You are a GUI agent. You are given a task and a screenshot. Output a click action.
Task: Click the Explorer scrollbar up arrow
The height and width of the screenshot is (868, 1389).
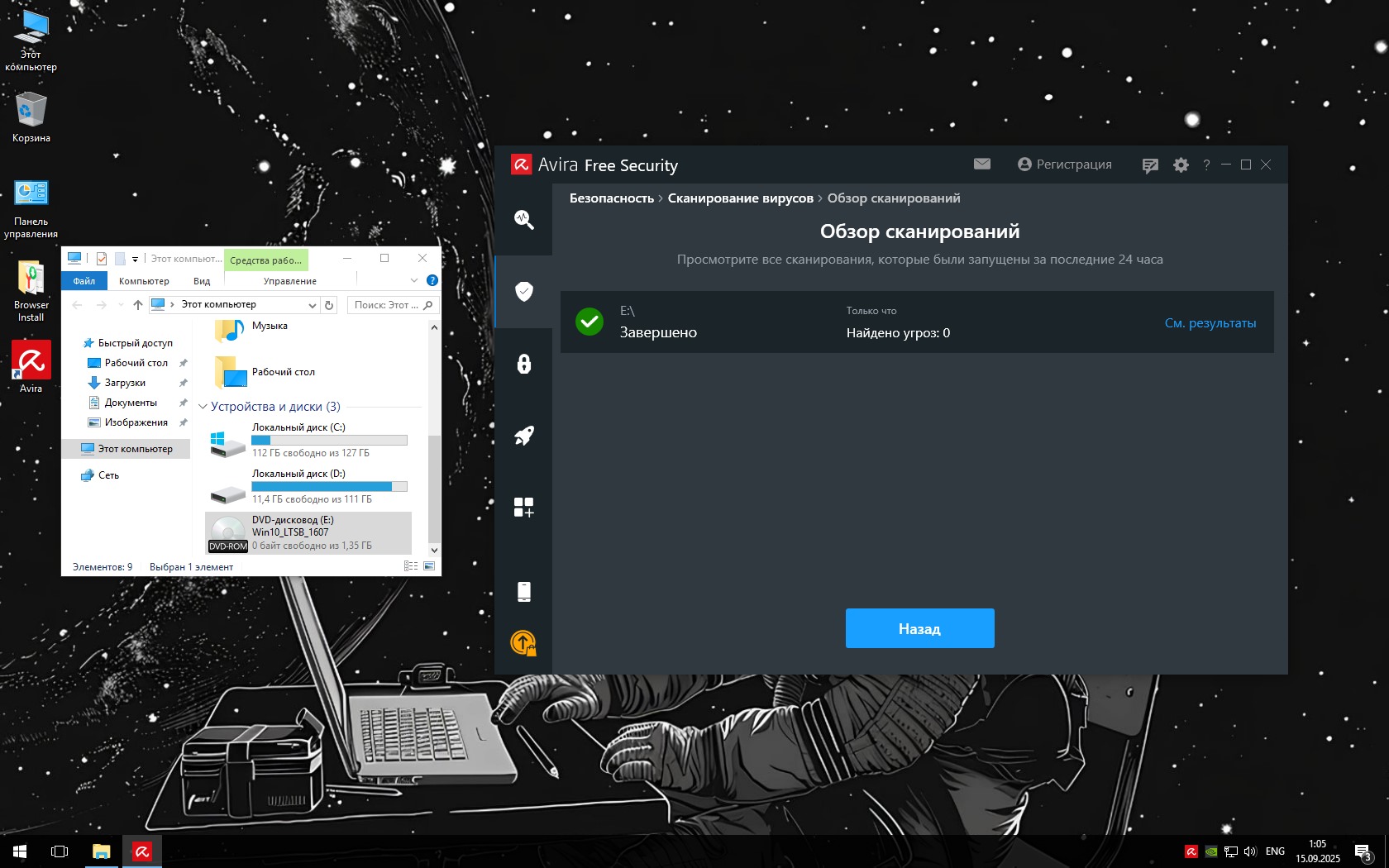tap(434, 327)
